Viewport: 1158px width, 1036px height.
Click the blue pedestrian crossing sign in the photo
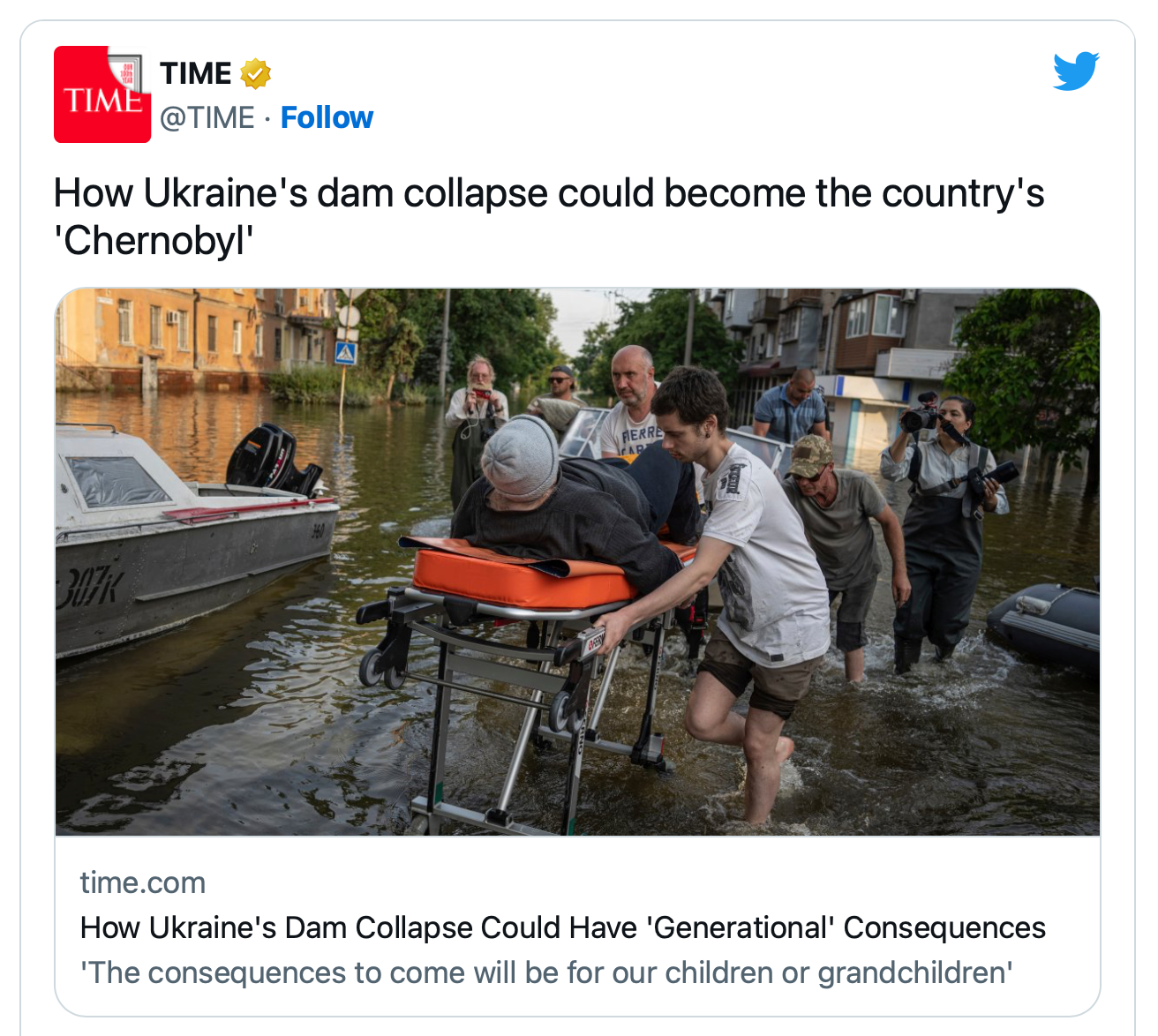click(345, 354)
